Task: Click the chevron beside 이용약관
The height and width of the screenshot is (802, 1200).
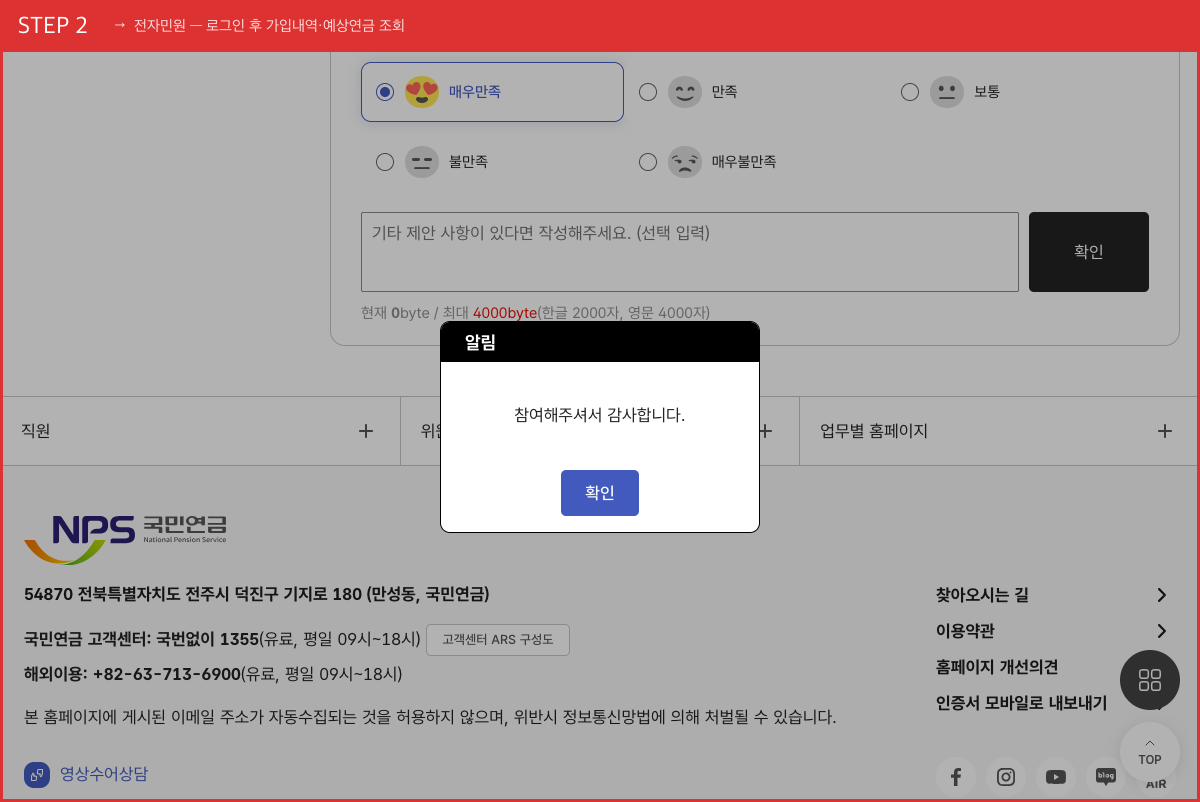Action: click(x=1162, y=631)
